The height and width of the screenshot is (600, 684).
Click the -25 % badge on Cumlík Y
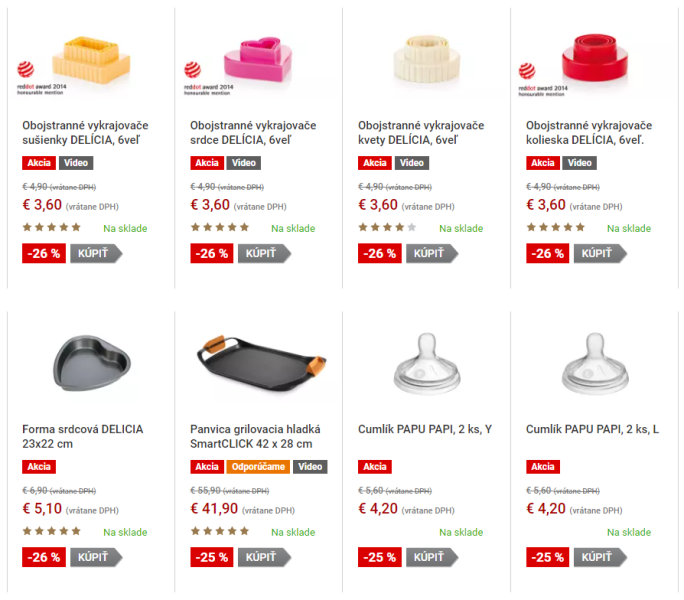click(380, 557)
